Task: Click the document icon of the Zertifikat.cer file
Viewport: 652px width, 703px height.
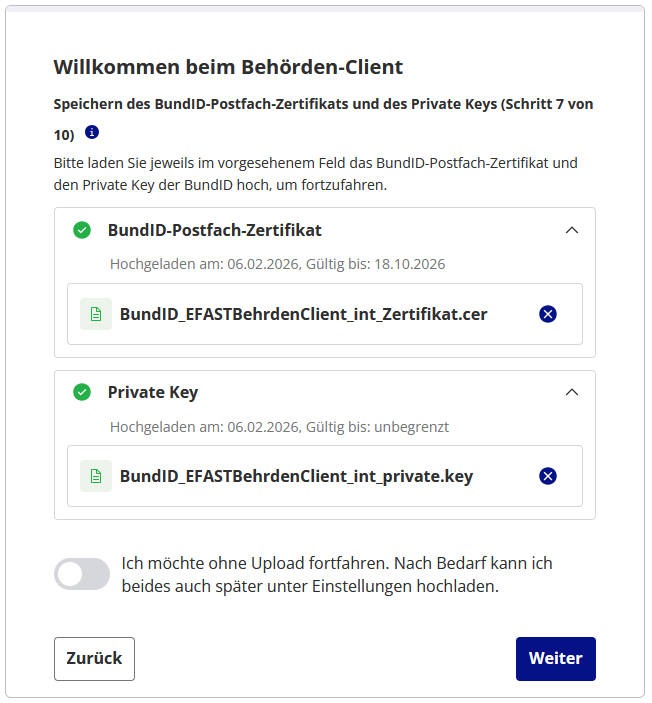Action: pos(96,314)
